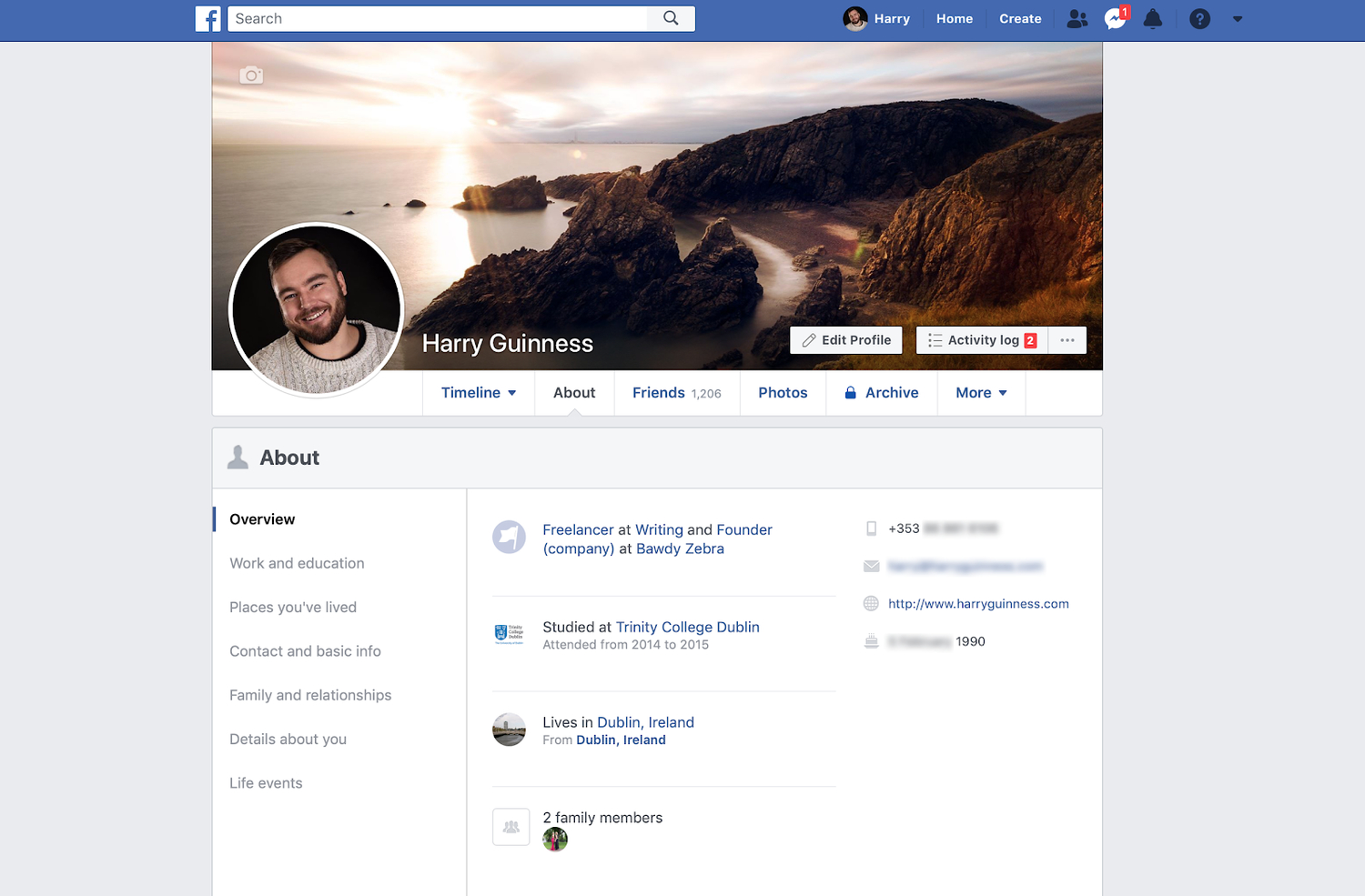Click the family member thumbnail photo

click(x=555, y=840)
